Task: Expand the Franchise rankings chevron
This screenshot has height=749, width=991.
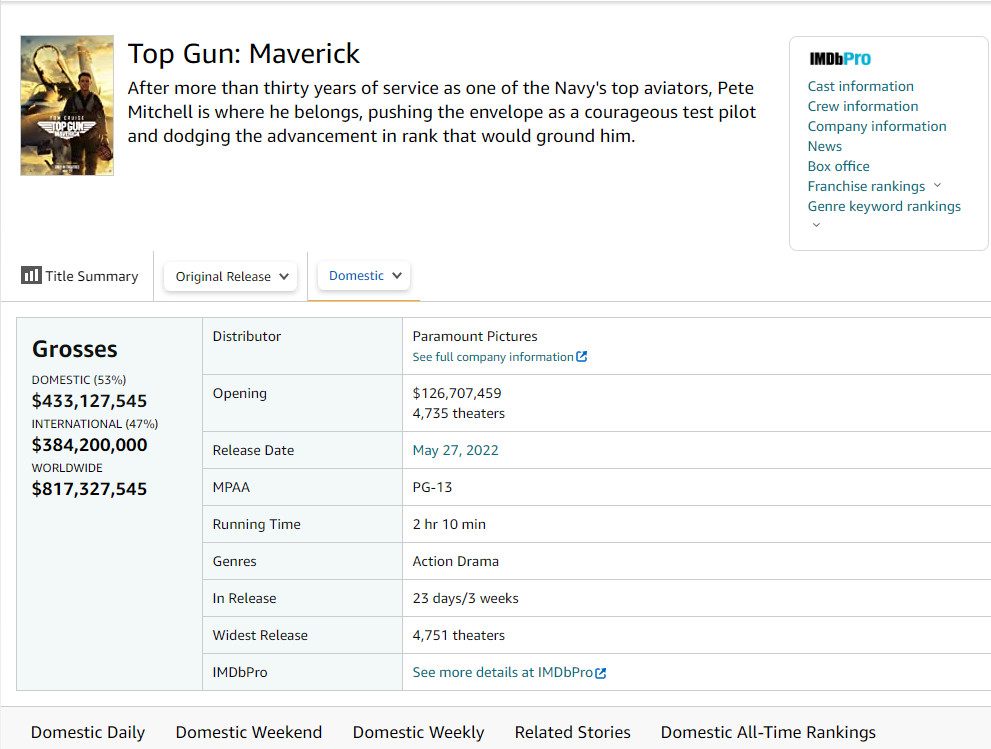Action: (x=937, y=186)
